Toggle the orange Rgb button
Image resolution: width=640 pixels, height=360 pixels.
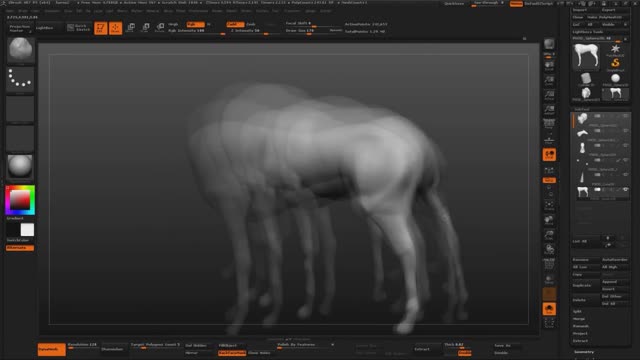pos(195,24)
